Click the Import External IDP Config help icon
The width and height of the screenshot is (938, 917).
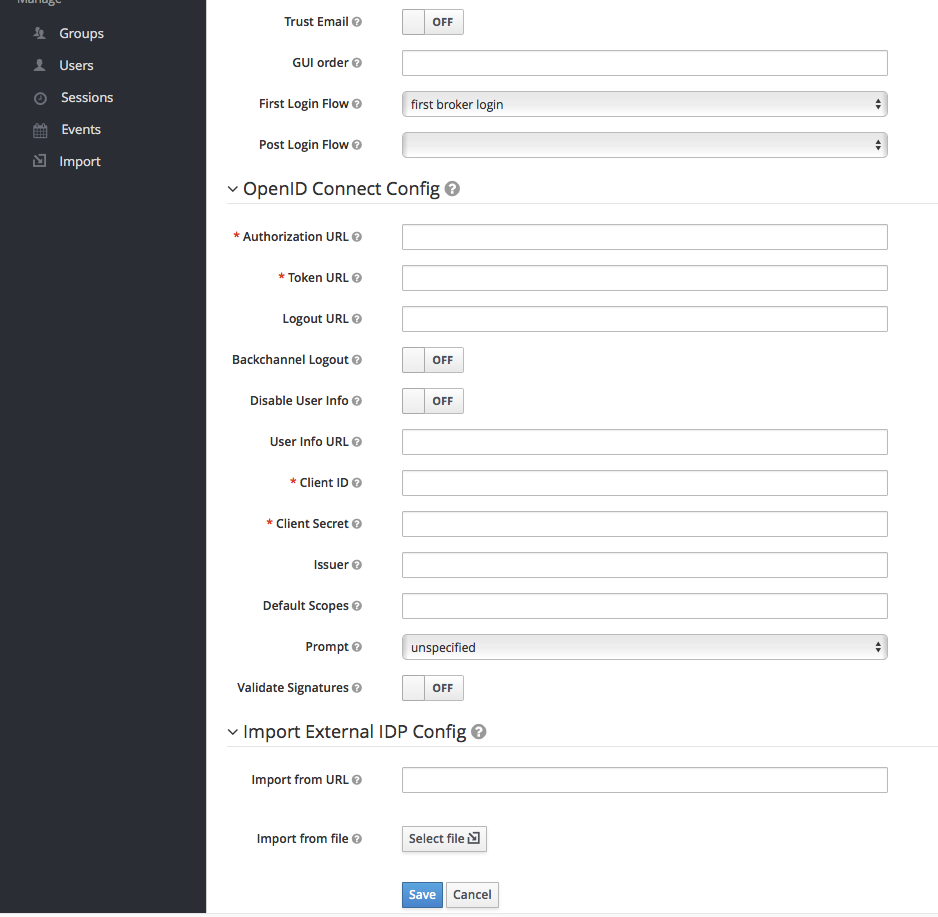coord(479,732)
